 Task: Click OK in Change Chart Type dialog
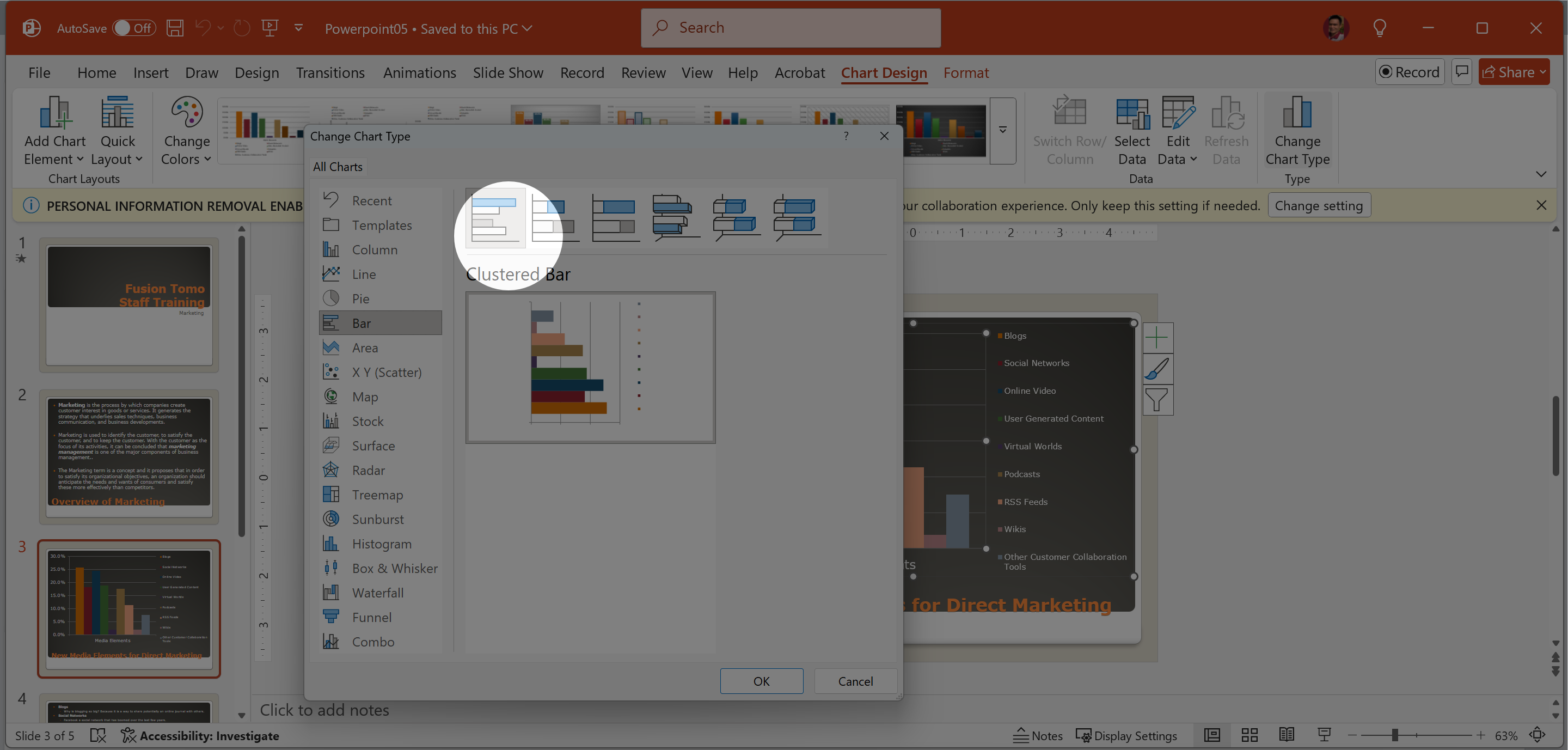pos(761,681)
